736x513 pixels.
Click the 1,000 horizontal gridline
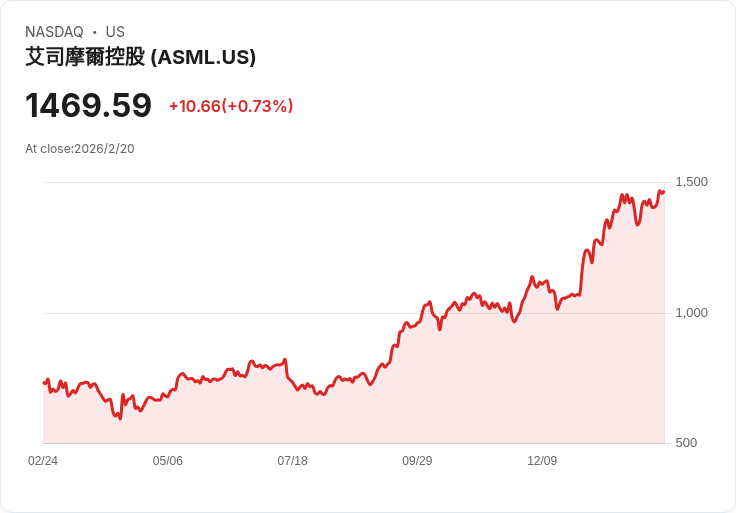tap(354, 313)
